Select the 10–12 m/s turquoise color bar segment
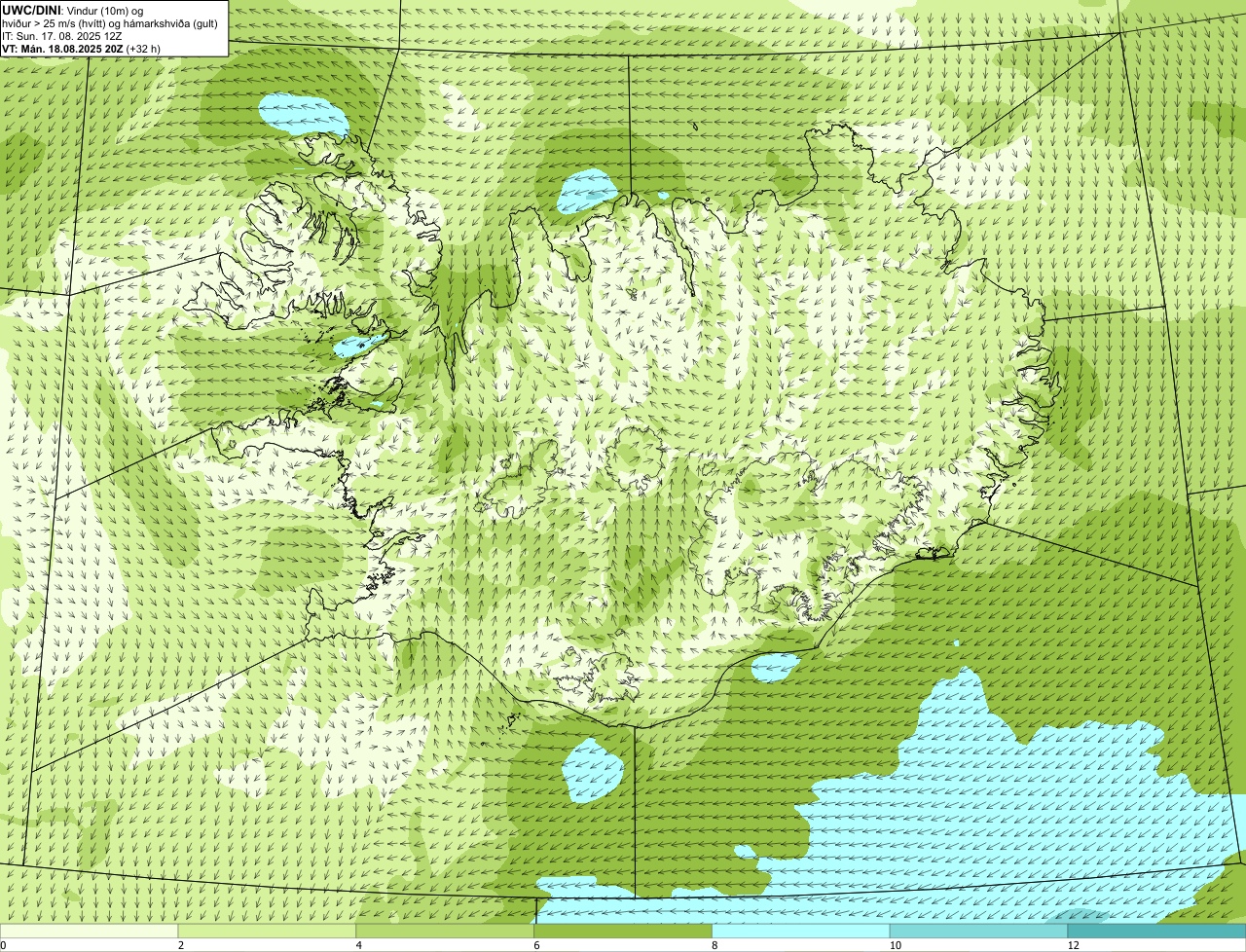The image size is (1246, 952). 978,932
